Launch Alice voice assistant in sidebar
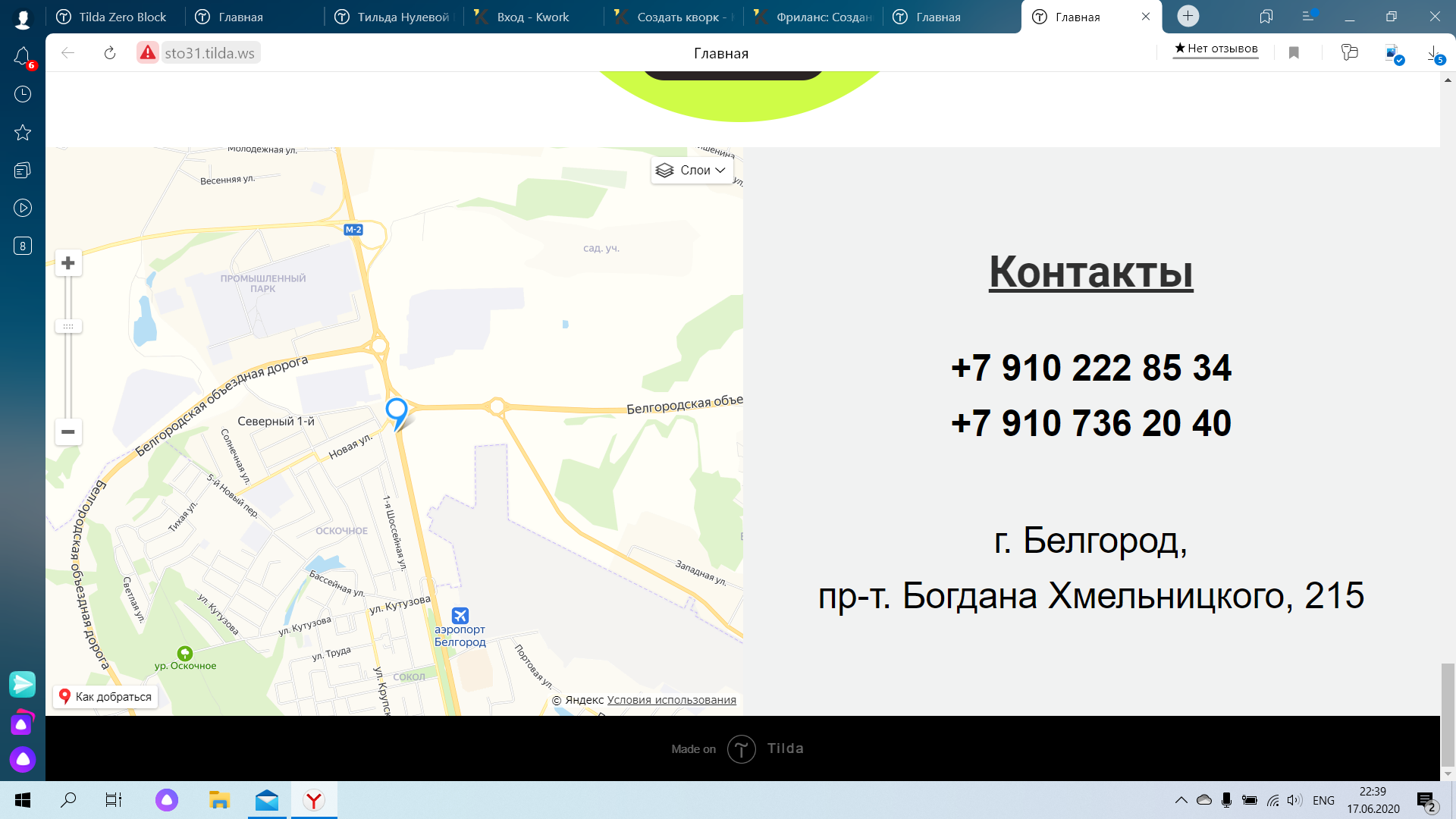Viewport: 1456px width, 819px height. 23,759
